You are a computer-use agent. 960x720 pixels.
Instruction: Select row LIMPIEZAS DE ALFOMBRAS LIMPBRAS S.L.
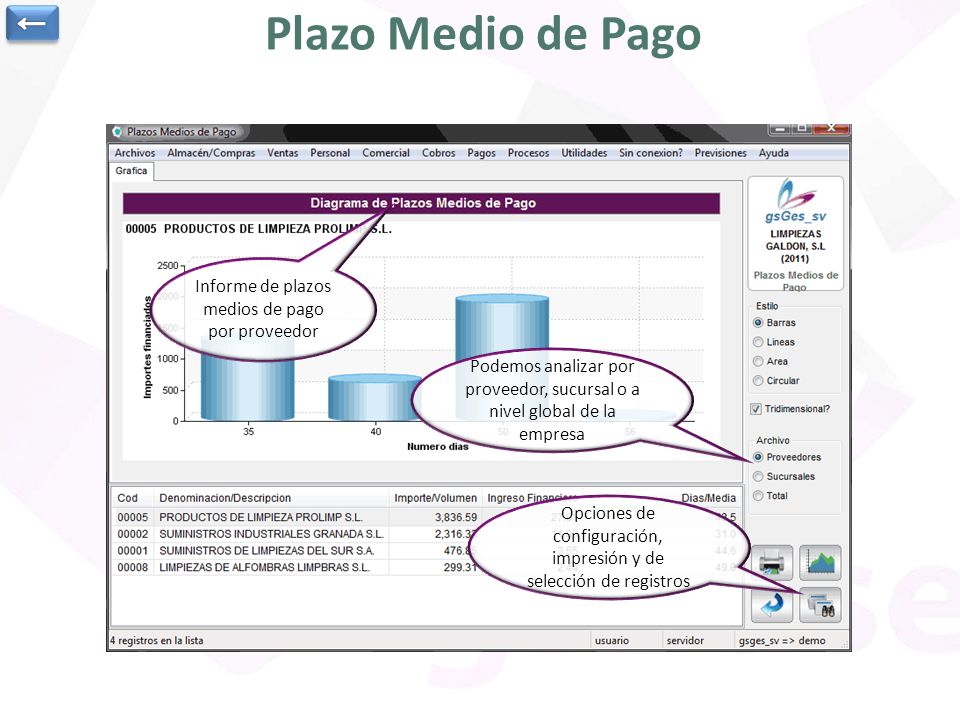[427, 568]
